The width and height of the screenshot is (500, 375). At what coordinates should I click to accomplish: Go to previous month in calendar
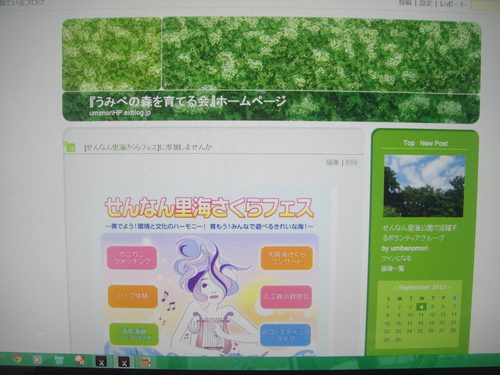396,287
